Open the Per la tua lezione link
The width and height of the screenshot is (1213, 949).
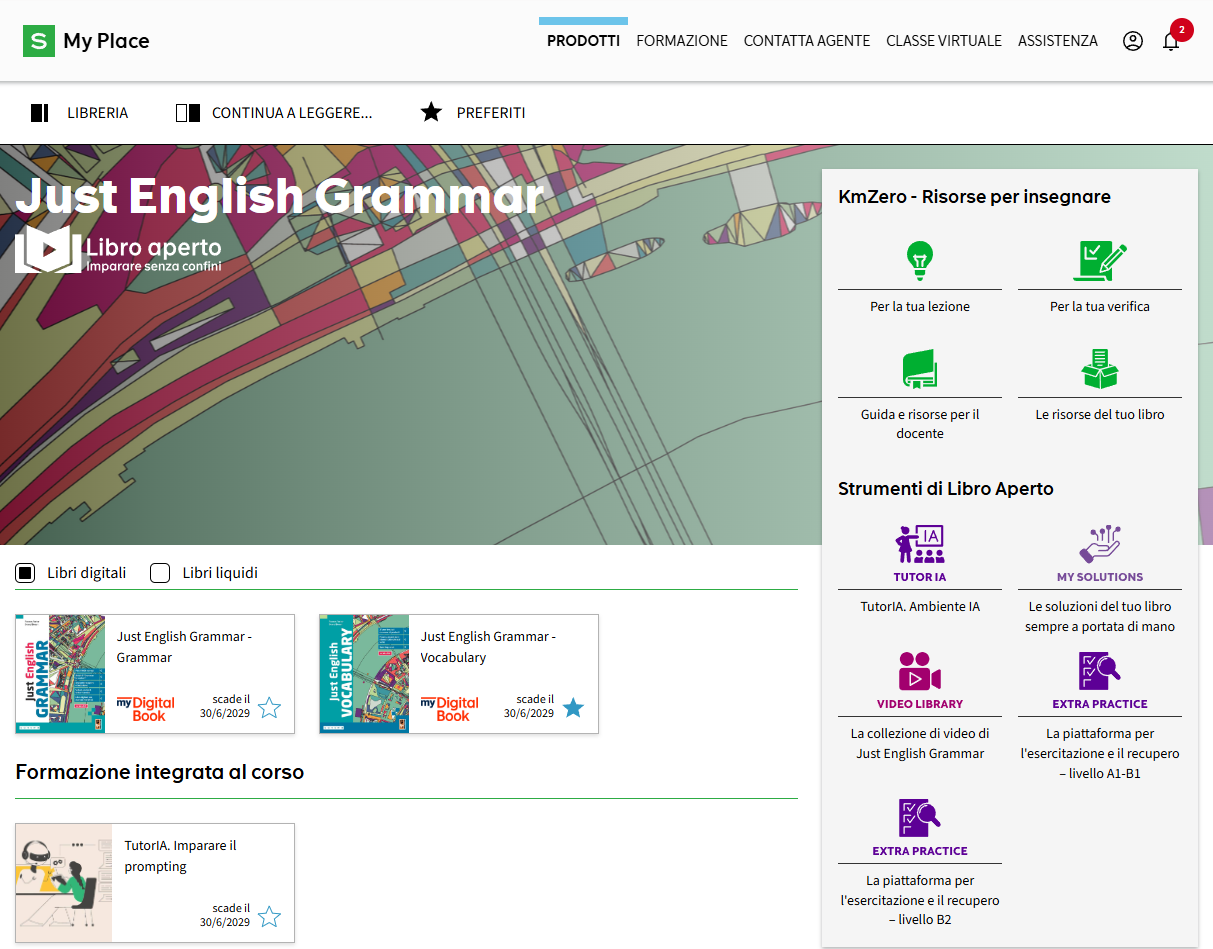coord(920,307)
